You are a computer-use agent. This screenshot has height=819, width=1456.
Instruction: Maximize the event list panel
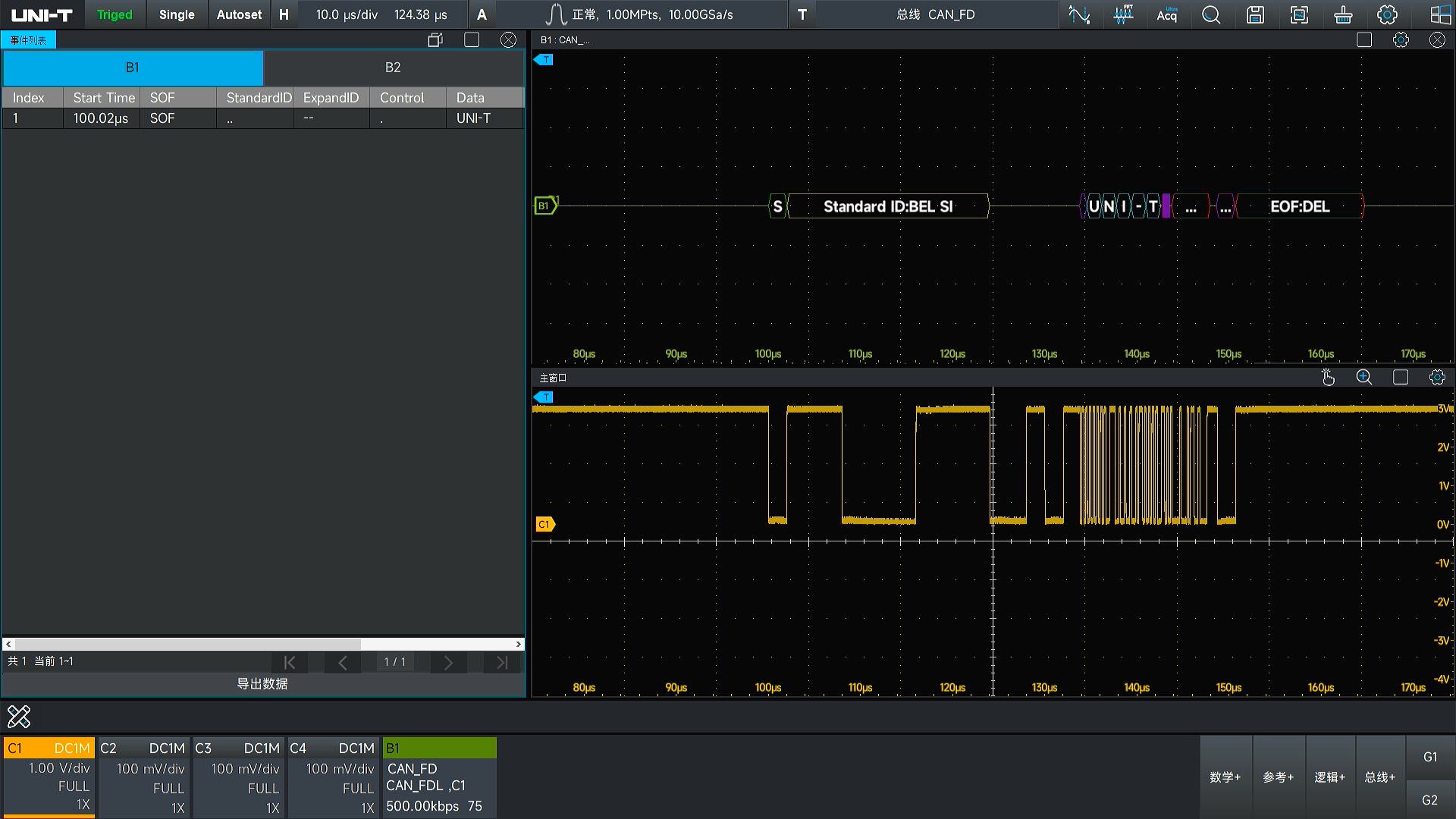(x=472, y=40)
